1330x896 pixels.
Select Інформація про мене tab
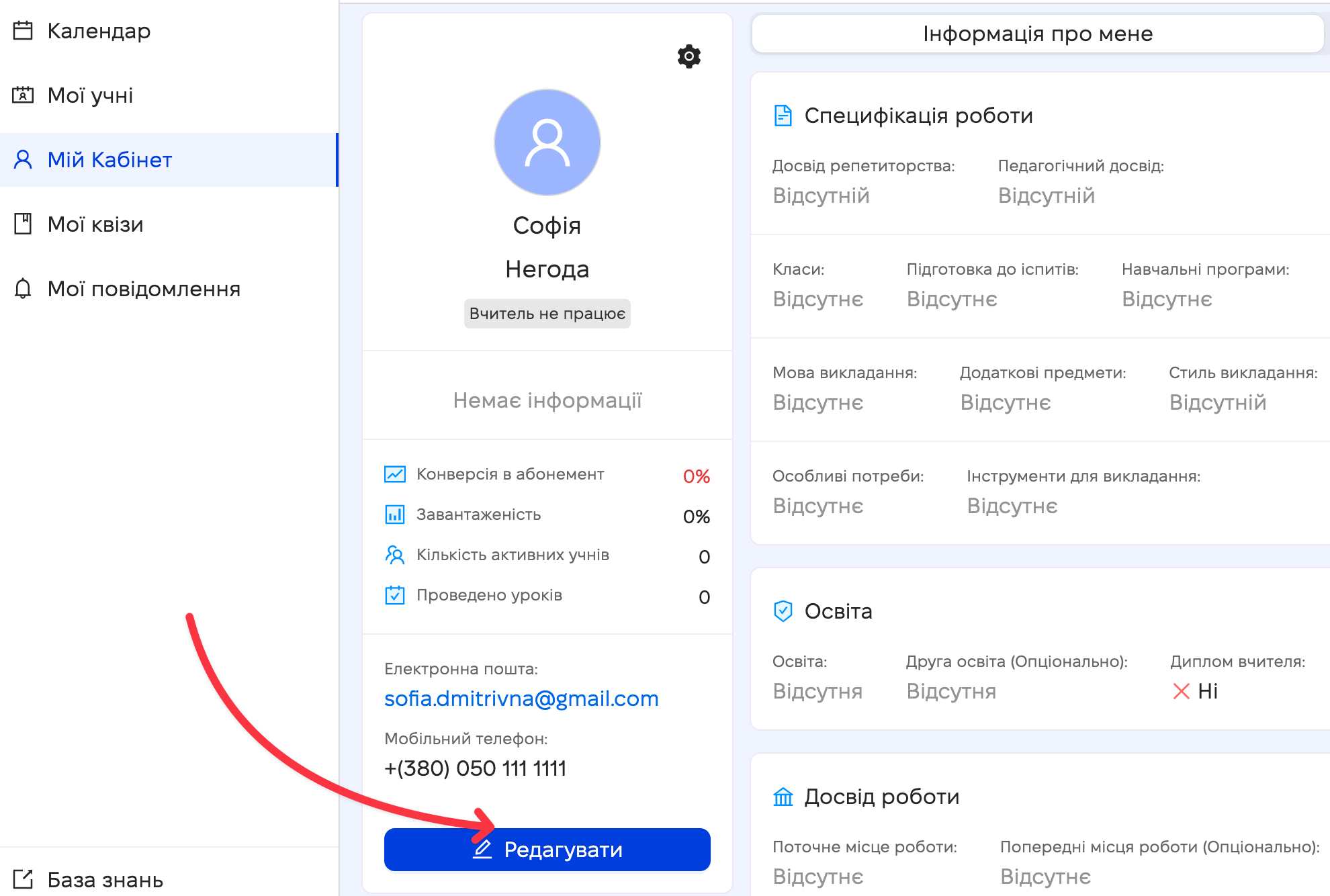[x=1037, y=34]
